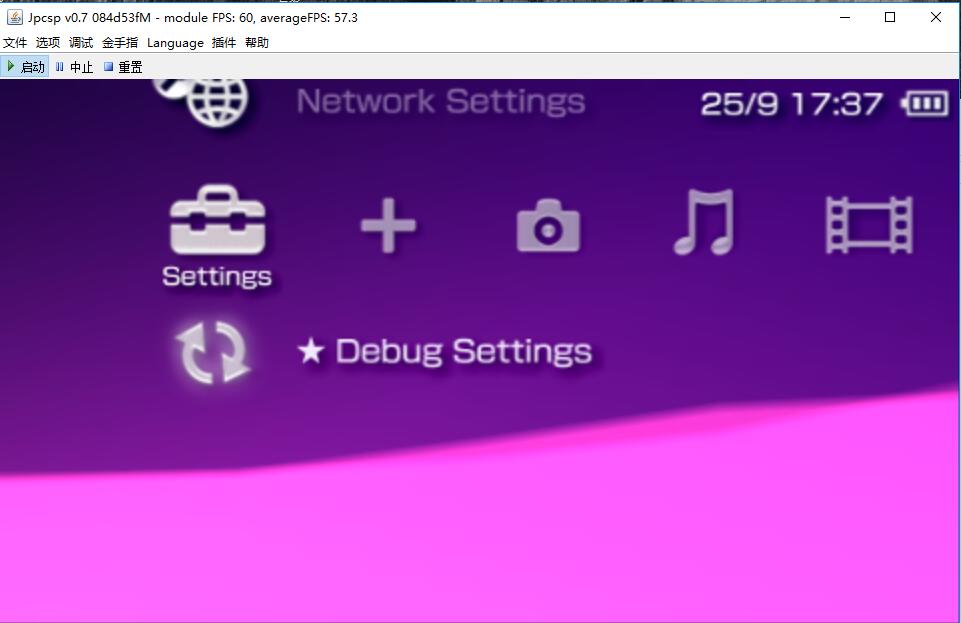Open the 选项 menu
The image size is (961, 623).
point(48,43)
